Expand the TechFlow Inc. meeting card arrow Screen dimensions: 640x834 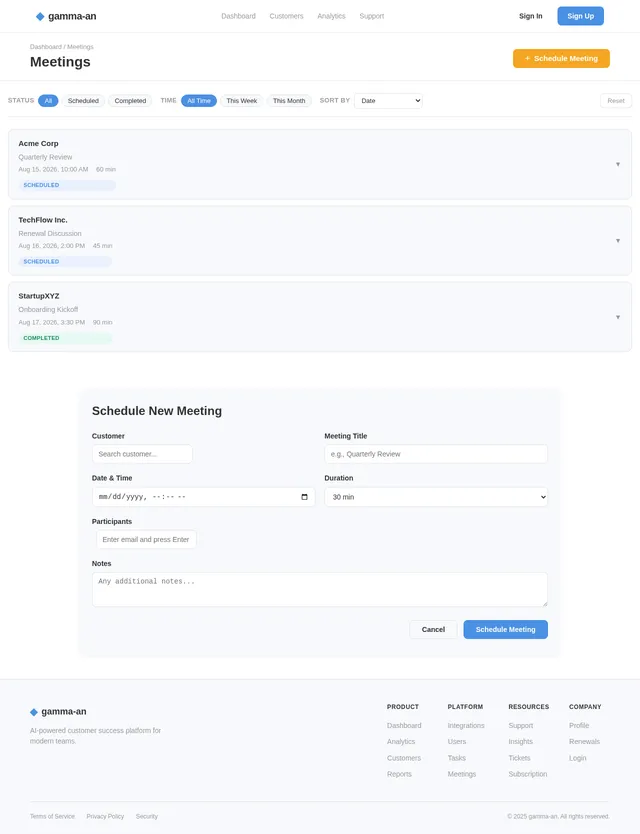pyautogui.click(x=618, y=241)
